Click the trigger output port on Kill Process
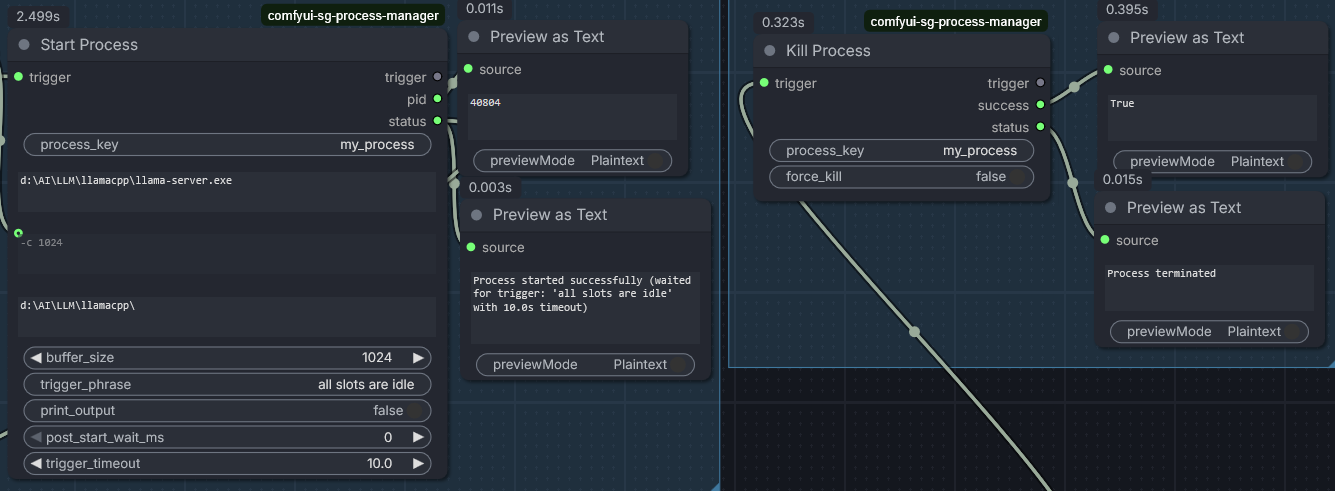The height and width of the screenshot is (491, 1335). pyautogui.click(x=1040, y=83)
